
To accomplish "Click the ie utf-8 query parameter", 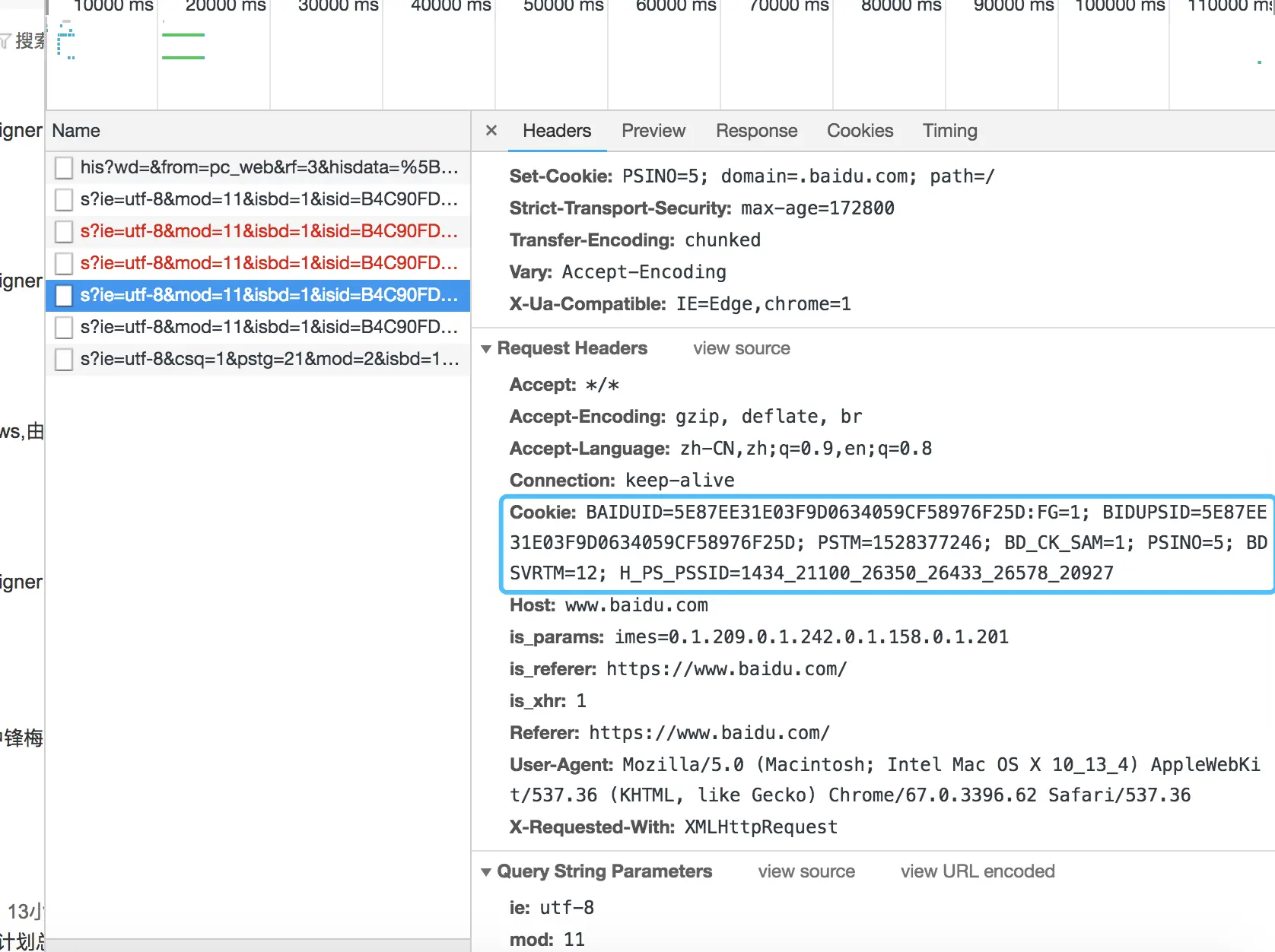I will tap(552, 908).
